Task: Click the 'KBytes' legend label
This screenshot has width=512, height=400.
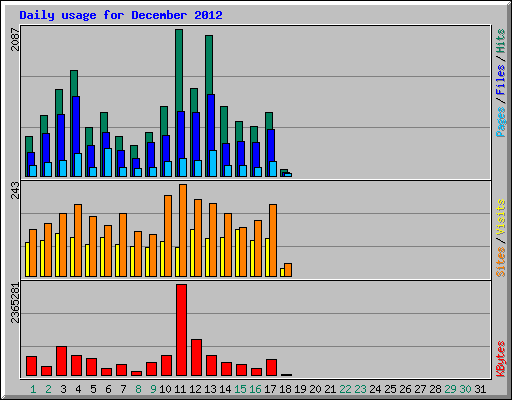Action: [x=500, y=359]
